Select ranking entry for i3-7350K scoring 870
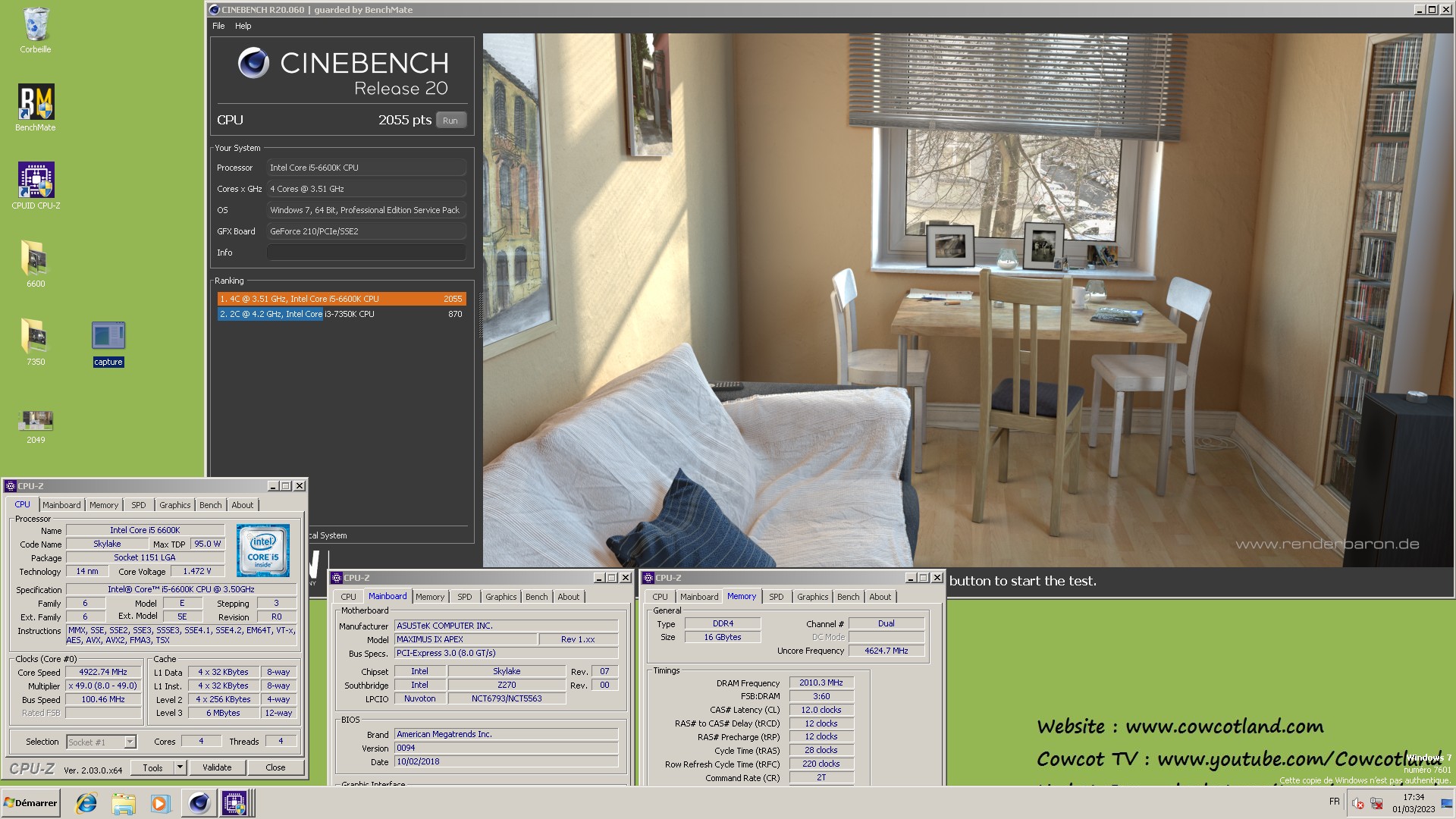1456x819 pixels. pyautogui.click(x=341, y=314)
